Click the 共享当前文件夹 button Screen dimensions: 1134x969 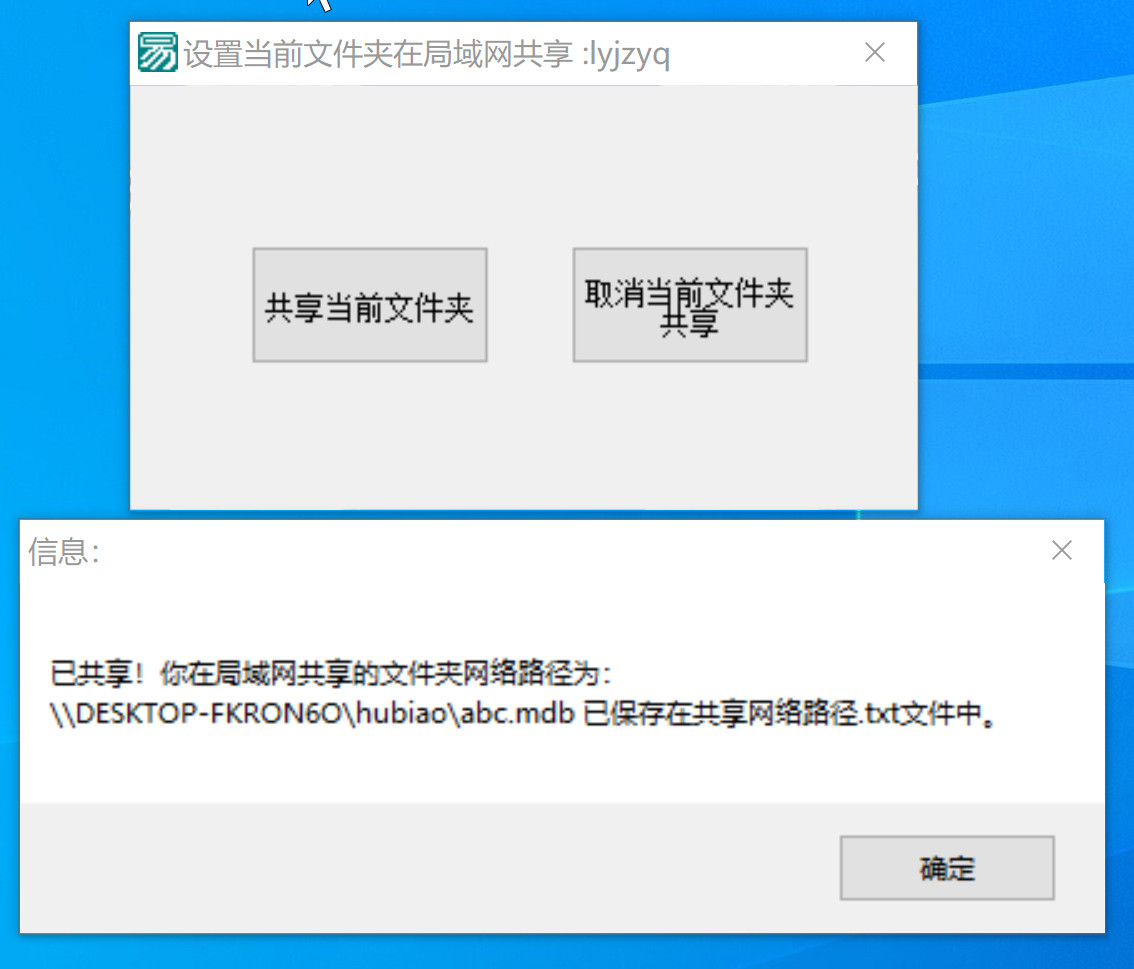tap(370, 305)
